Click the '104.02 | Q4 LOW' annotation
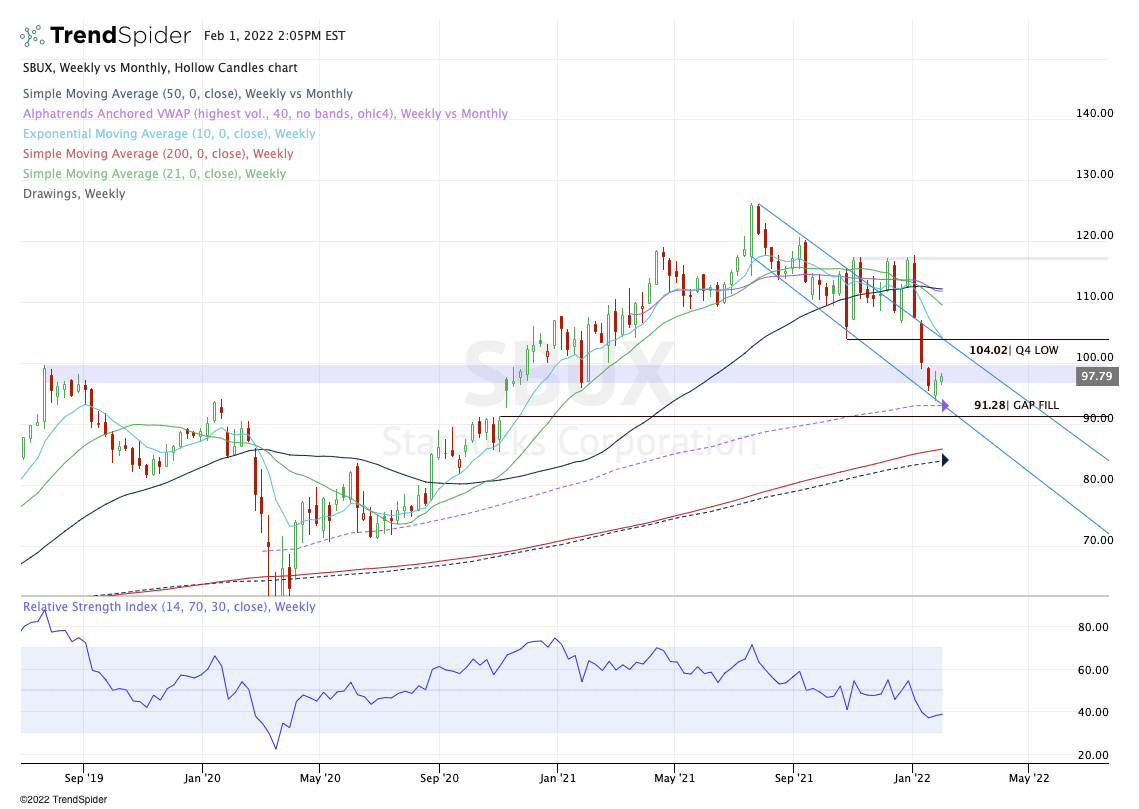The image size is (1139, 809). (1013, 350)
